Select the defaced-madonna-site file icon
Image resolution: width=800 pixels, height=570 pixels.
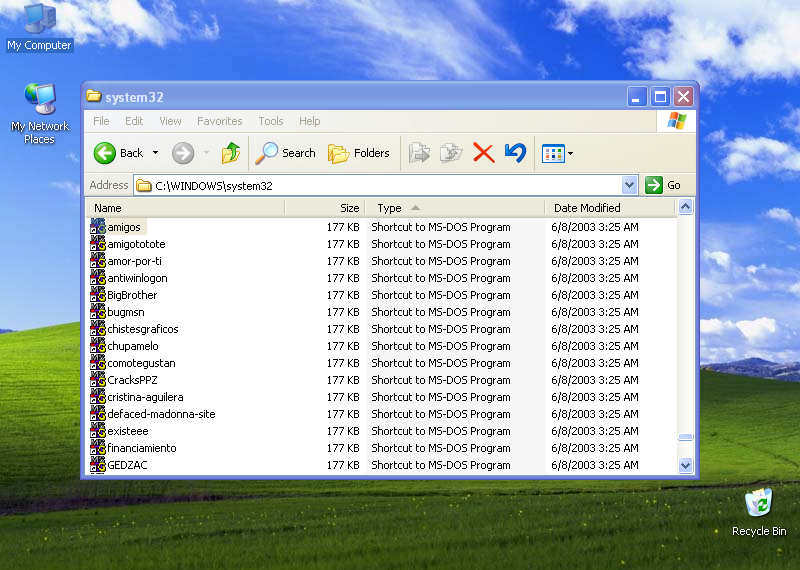pos(98,413)
